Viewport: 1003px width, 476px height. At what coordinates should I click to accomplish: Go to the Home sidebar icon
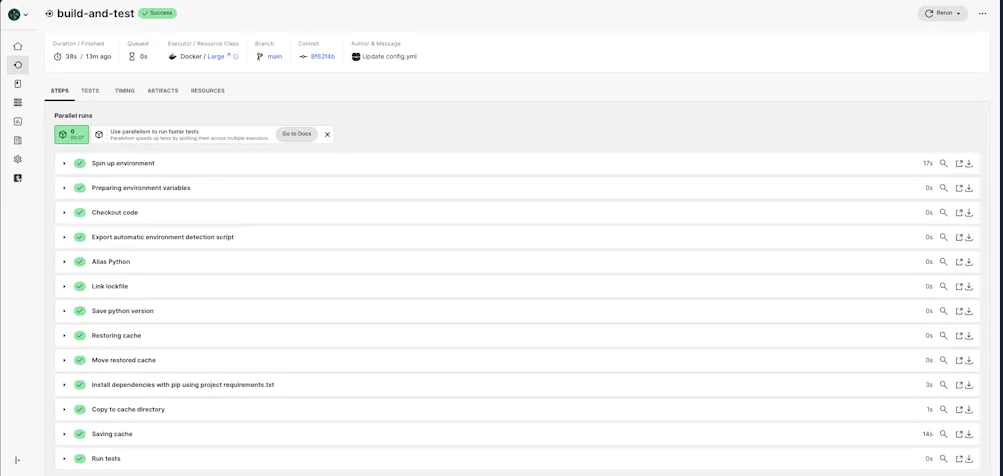click(x=18, y=46)
